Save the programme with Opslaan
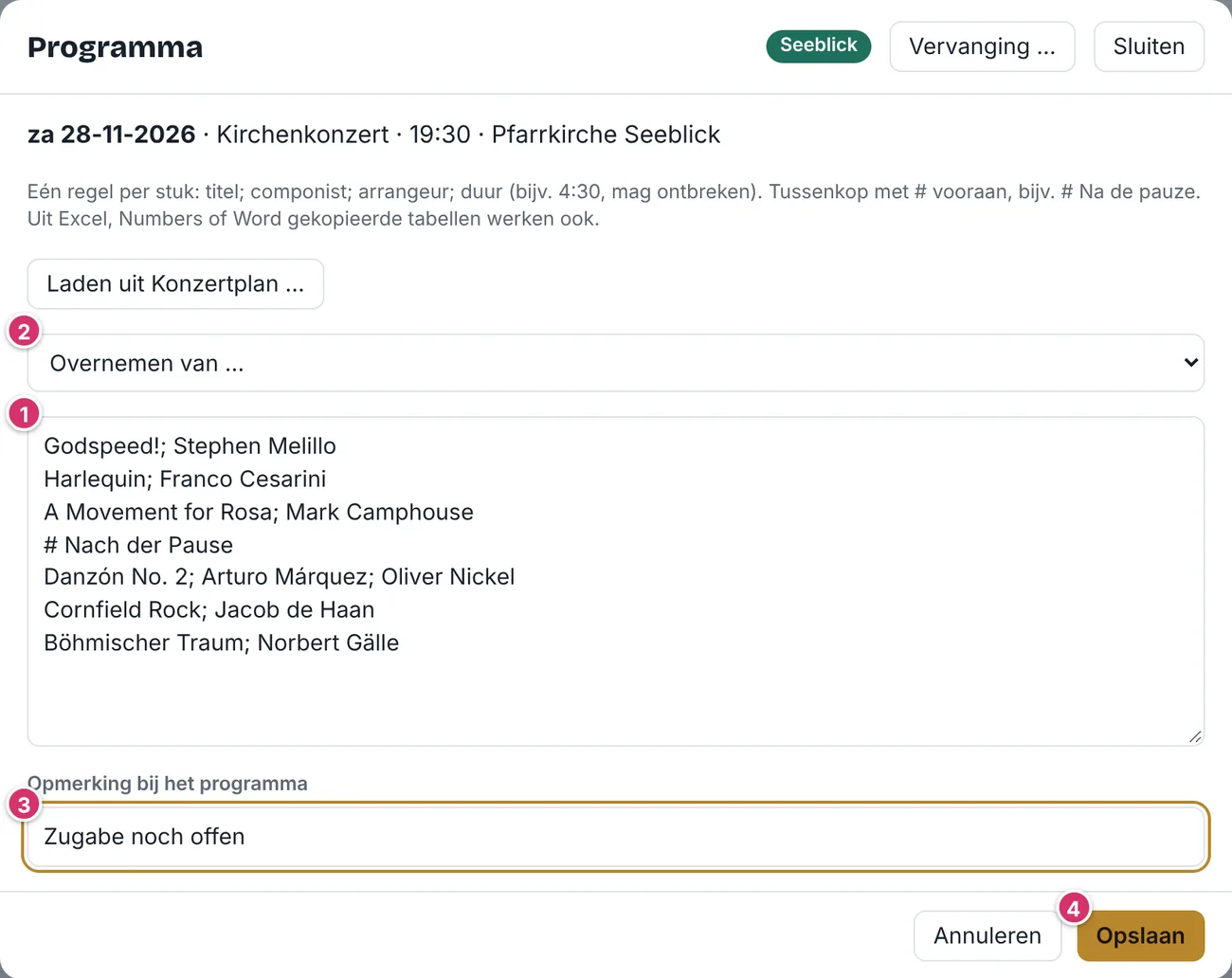This screenshot has height=978, width=1232. point(1140,935)
